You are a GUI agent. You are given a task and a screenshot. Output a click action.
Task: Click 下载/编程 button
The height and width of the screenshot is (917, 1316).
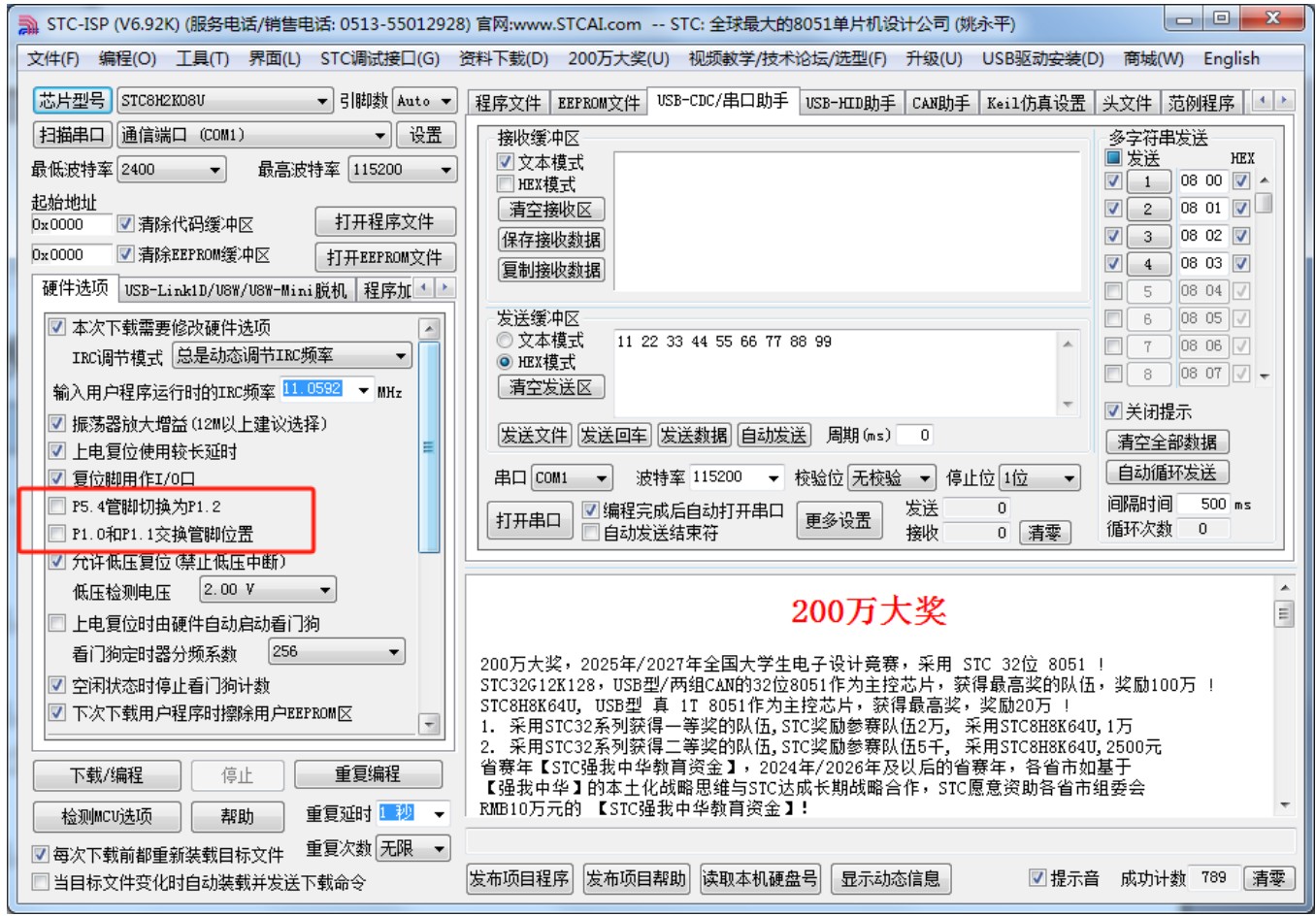(107, 775)
